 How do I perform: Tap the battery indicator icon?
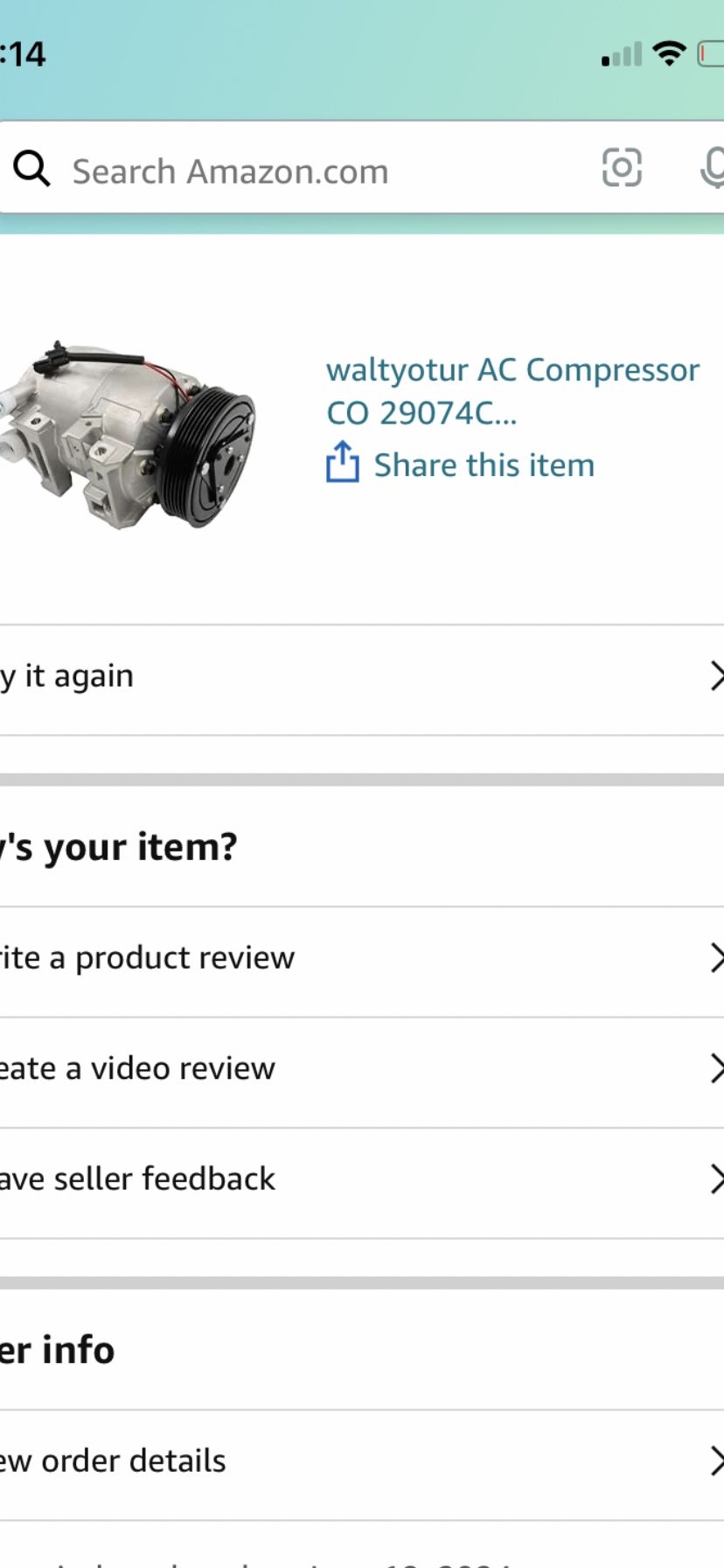coord(710,54)
